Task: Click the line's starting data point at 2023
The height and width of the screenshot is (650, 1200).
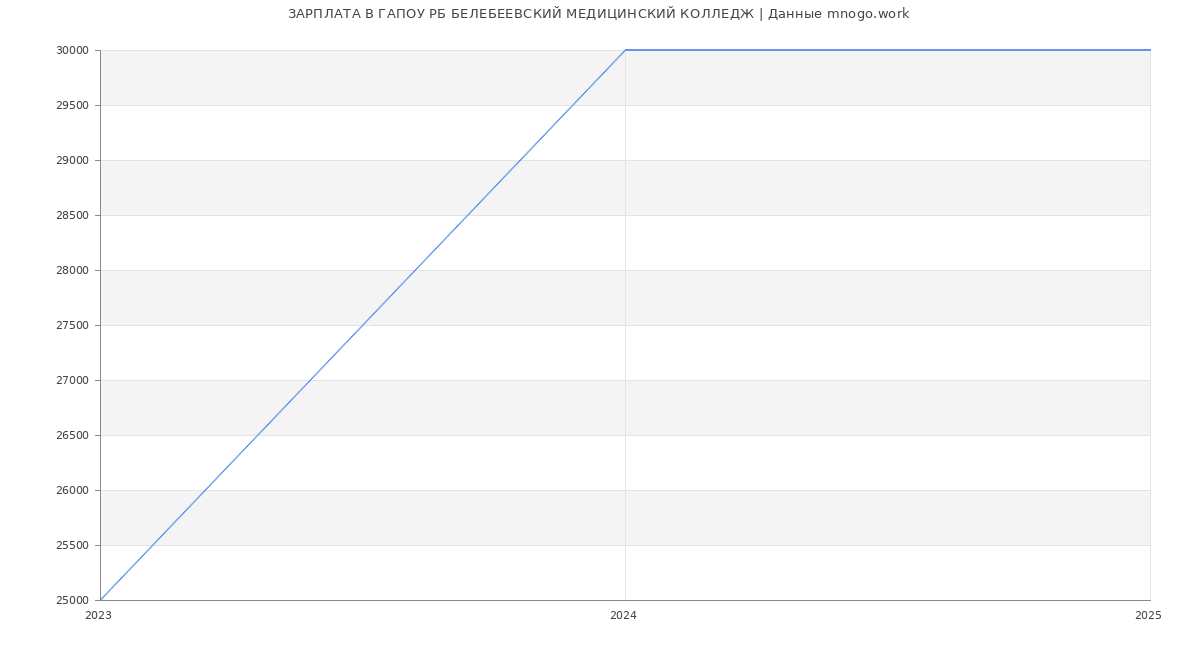Action: pos(101,600)
